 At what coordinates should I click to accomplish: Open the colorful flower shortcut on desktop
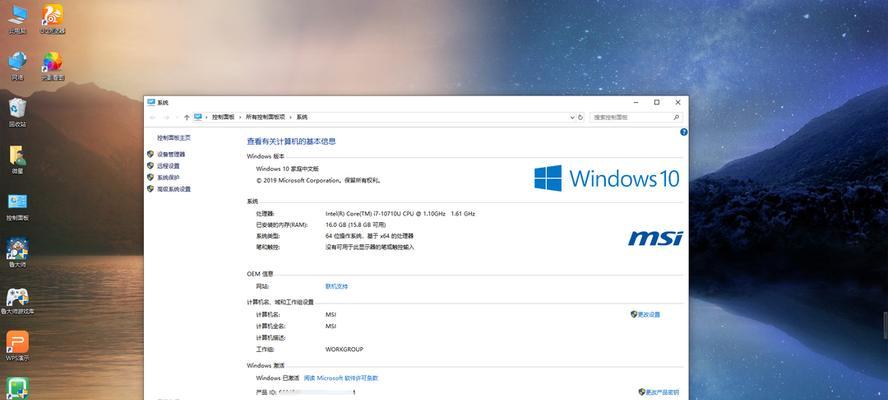tap(52, 66)
